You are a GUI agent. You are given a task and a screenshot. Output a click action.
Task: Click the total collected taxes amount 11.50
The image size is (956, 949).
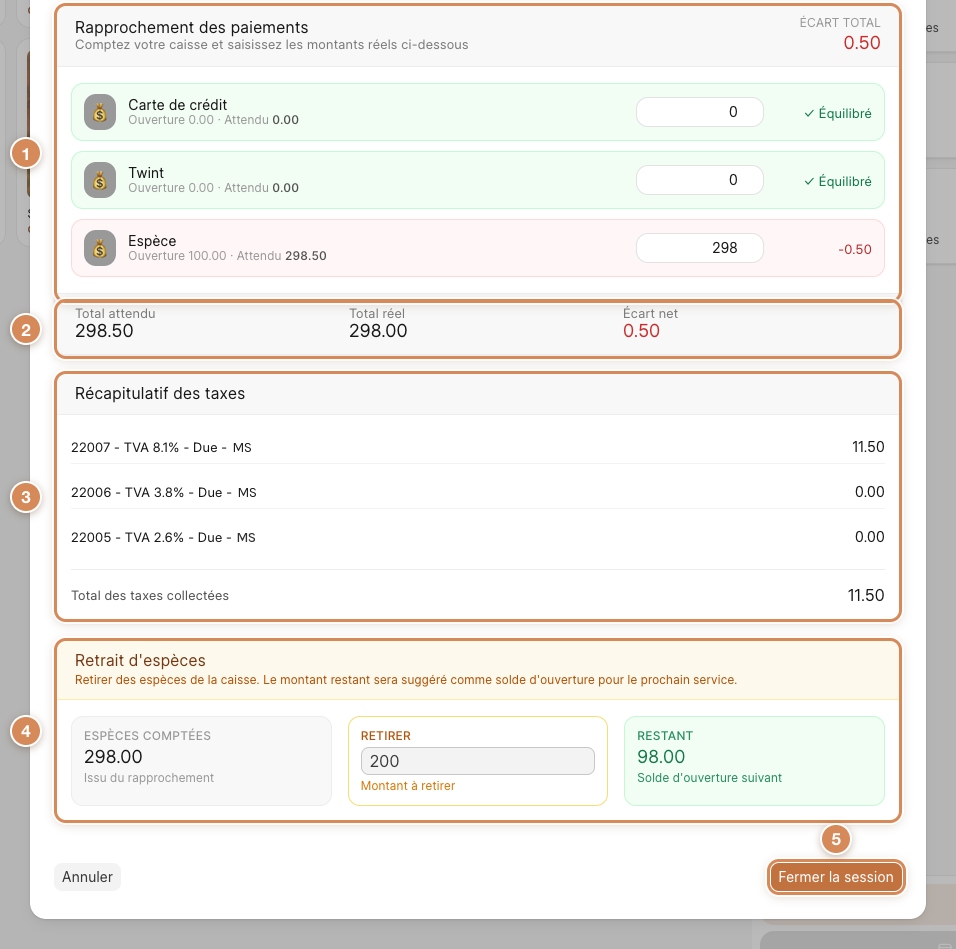[866, 595]
